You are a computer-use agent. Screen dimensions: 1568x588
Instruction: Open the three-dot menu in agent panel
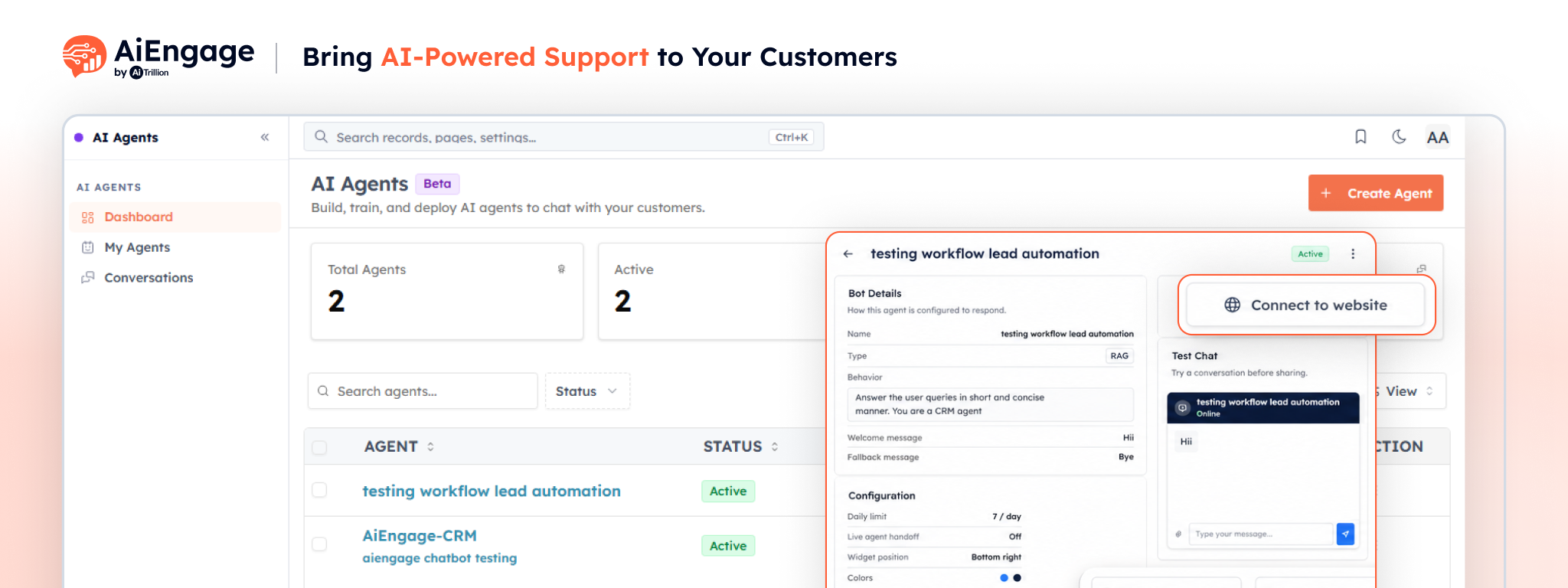point(1353,254)
